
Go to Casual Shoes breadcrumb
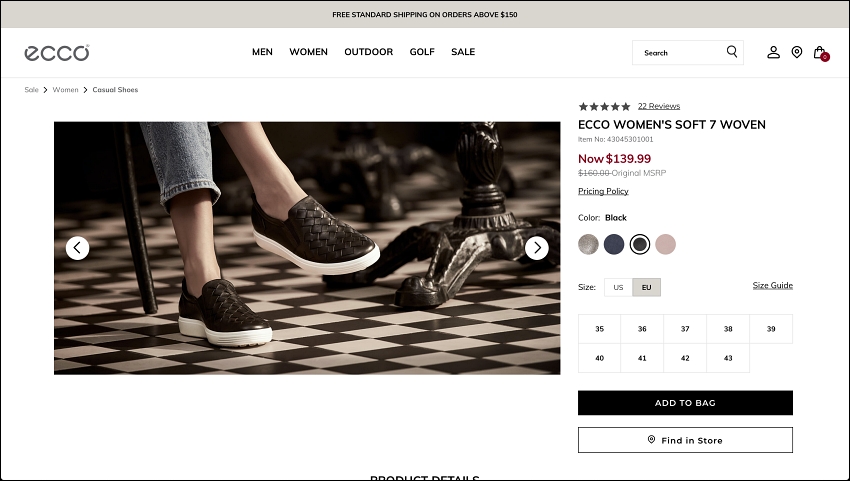pyautogui.click(x=115, y=90)
